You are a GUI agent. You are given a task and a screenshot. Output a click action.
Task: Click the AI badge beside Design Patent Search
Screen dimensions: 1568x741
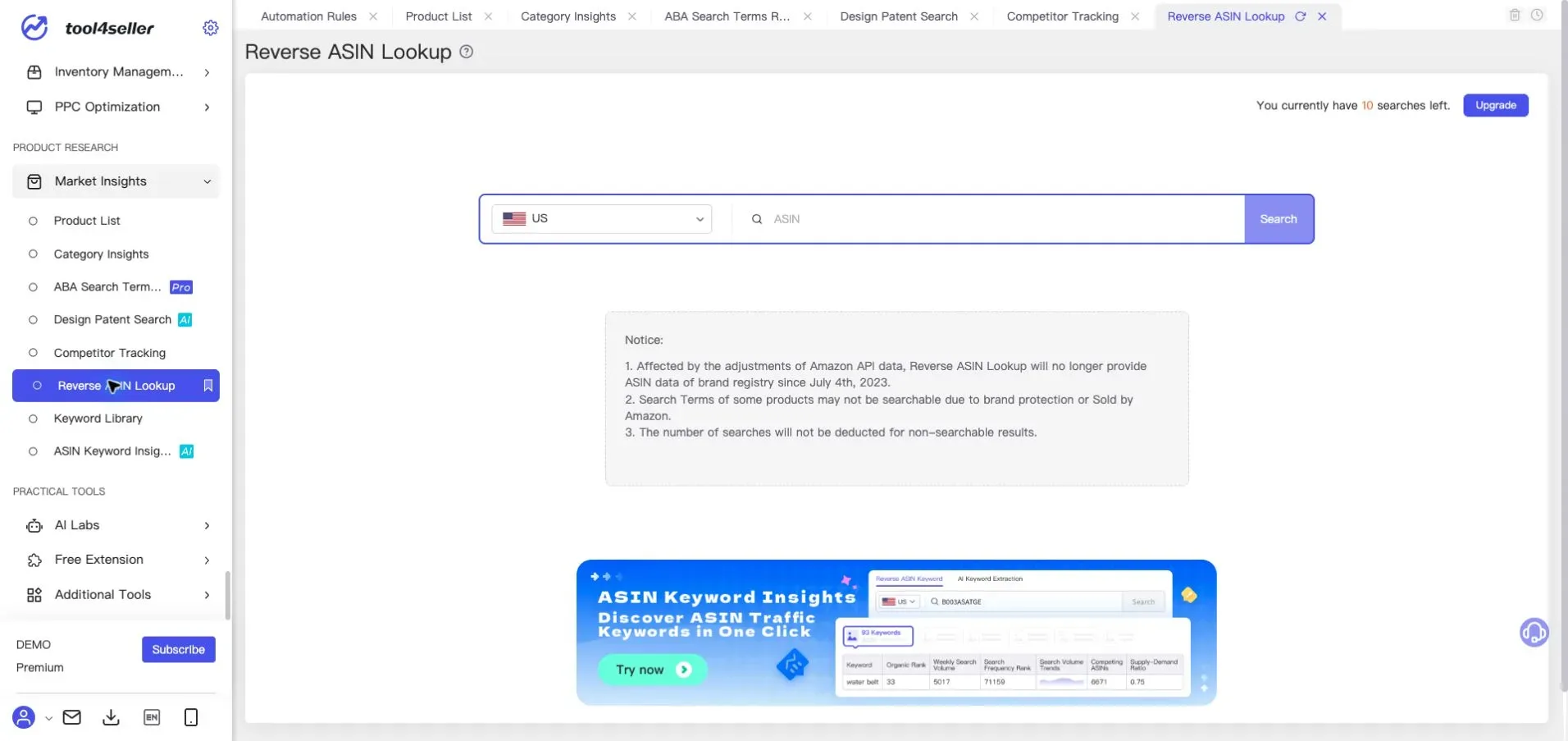[x=185, y=320]
